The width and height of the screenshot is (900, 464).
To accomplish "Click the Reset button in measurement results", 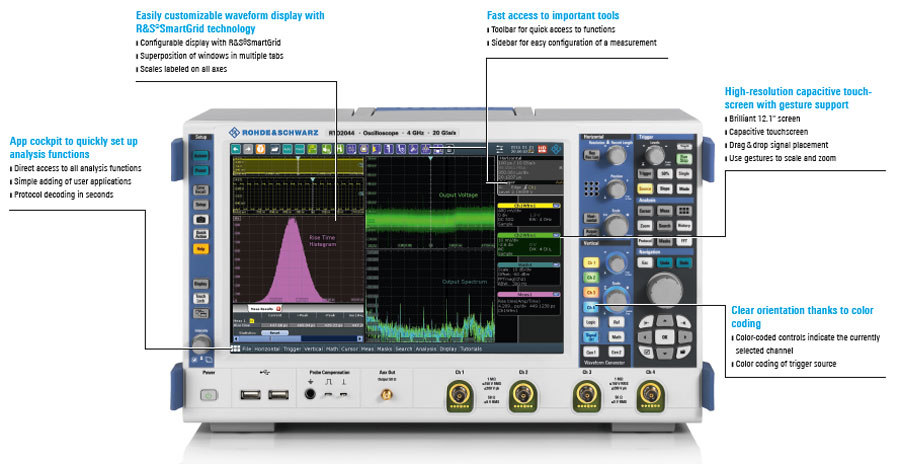I will pos(274,332).
